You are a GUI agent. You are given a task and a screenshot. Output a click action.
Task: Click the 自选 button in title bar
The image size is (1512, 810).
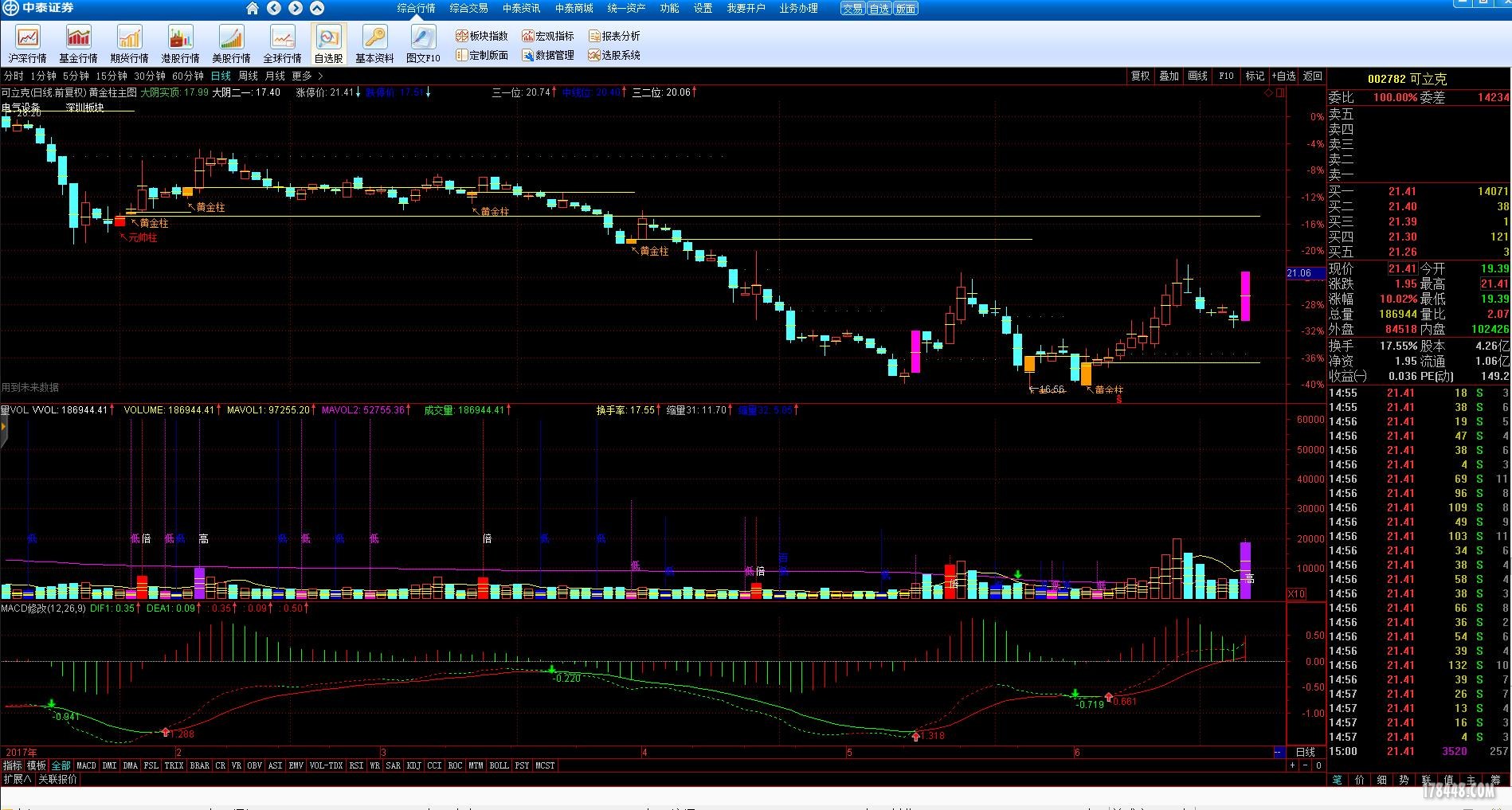pyautogui.click(x=879, y=8)
